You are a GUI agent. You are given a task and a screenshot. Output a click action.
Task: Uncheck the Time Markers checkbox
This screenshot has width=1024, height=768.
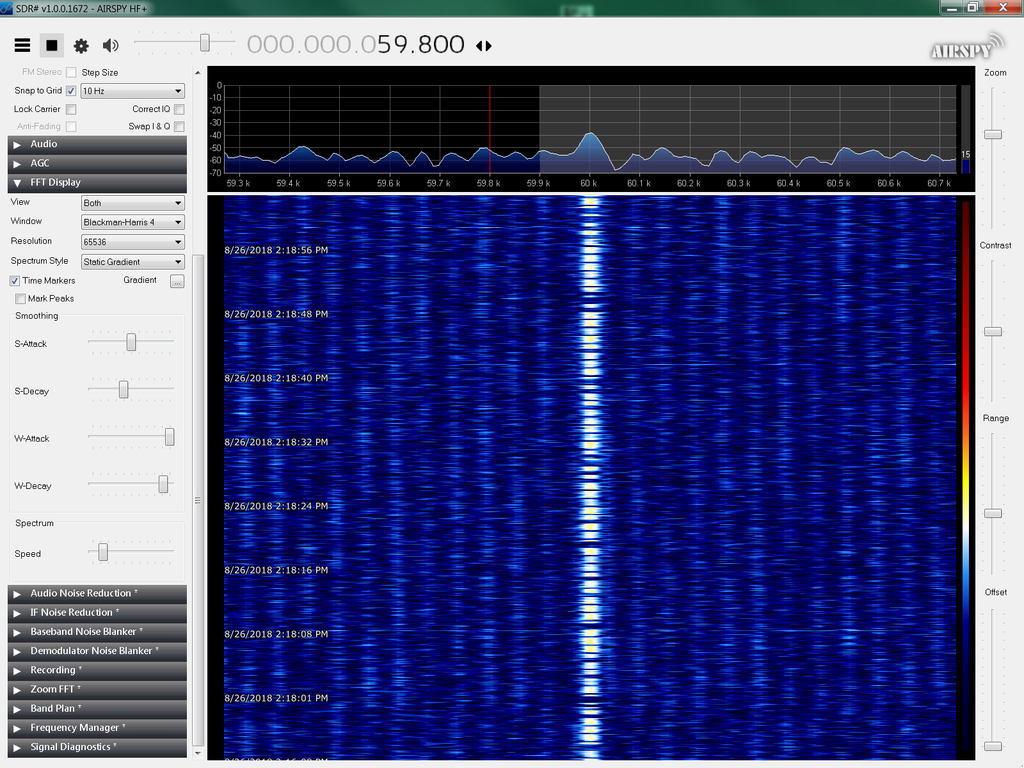coord(14,281)
